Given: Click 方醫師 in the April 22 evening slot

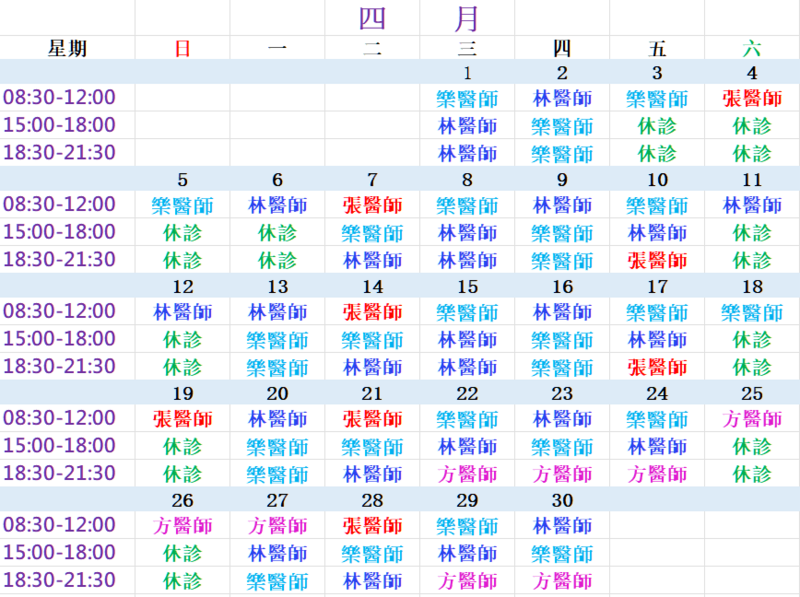Looking at the screenshot, I should 467,473.
